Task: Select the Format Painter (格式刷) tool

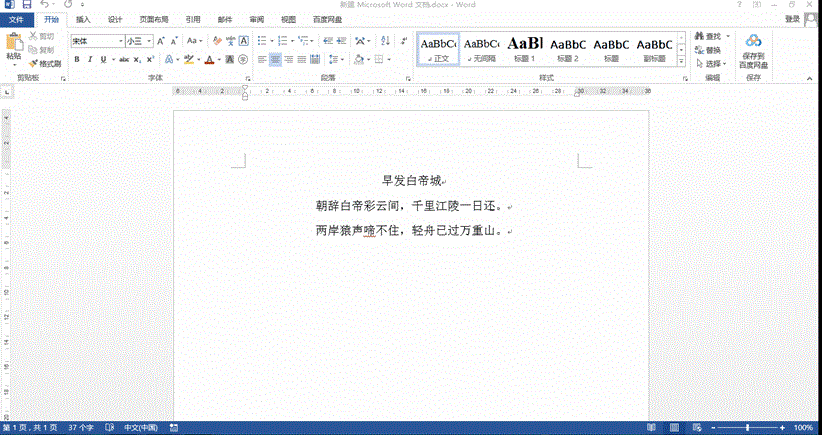Action: [46, 63]
